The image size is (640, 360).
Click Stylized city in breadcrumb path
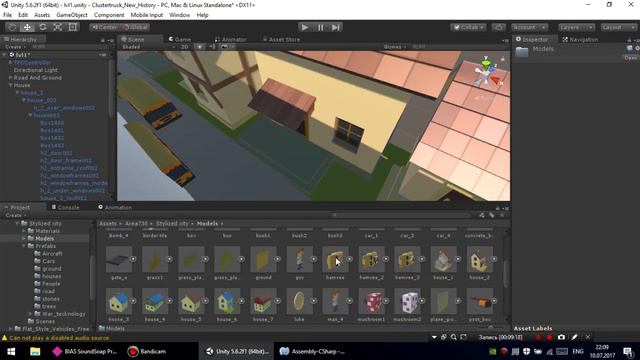click(x=172, y=224)
